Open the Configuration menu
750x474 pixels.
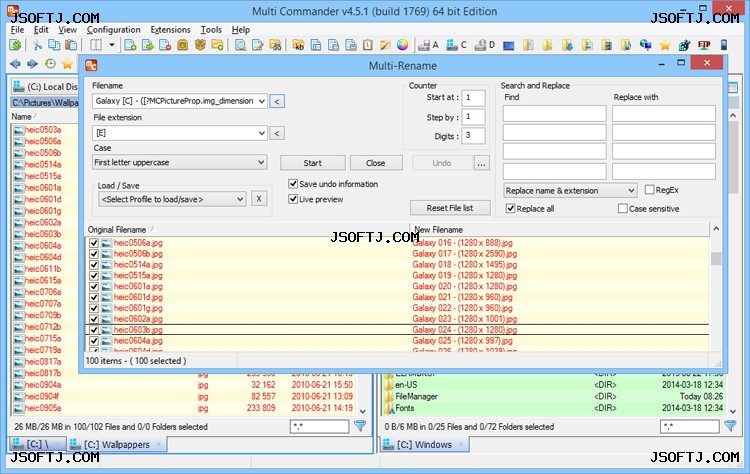113,30
